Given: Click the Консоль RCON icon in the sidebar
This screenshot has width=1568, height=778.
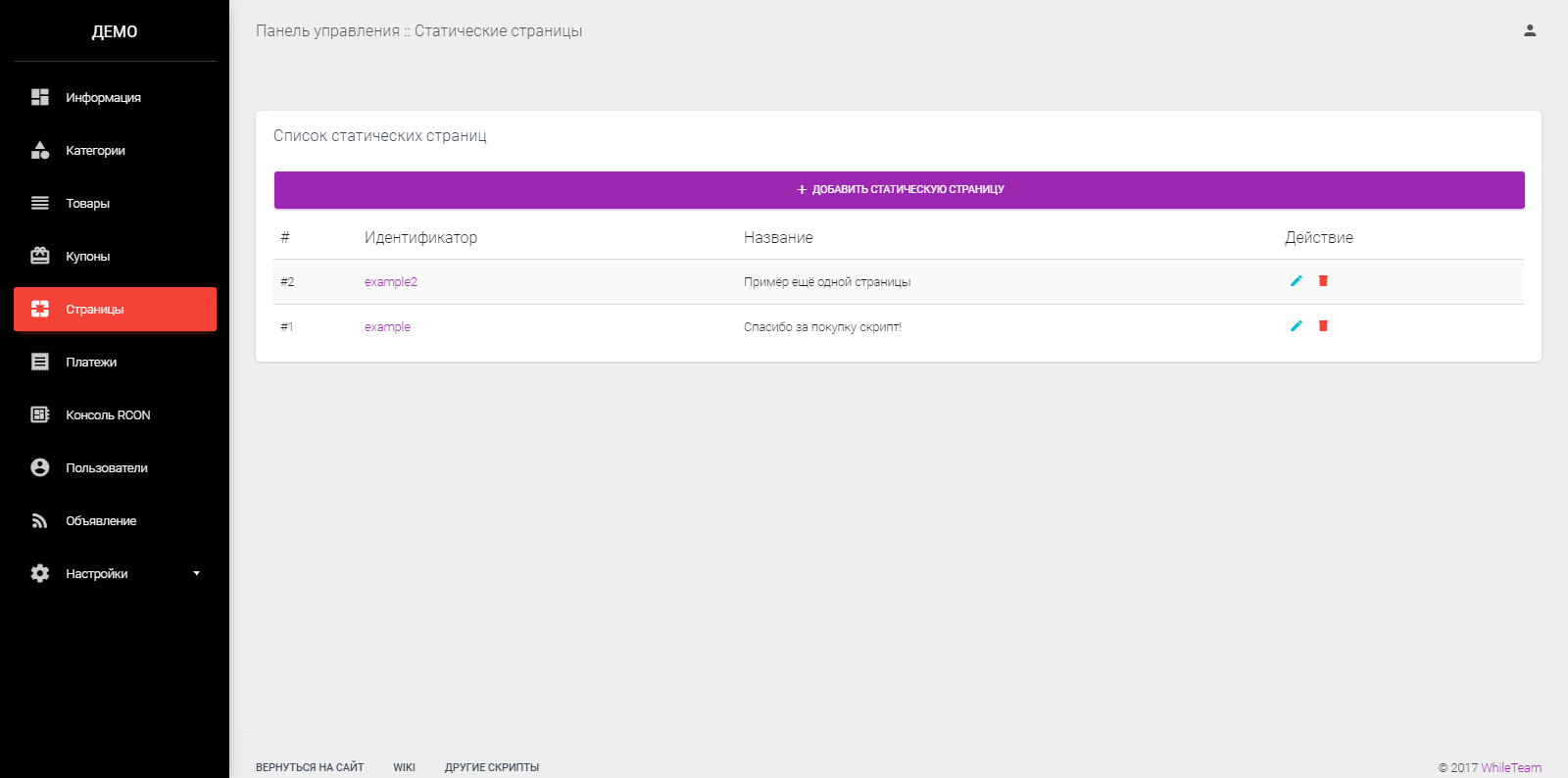Looking at the screenshot, I should [x=40, y=414].
